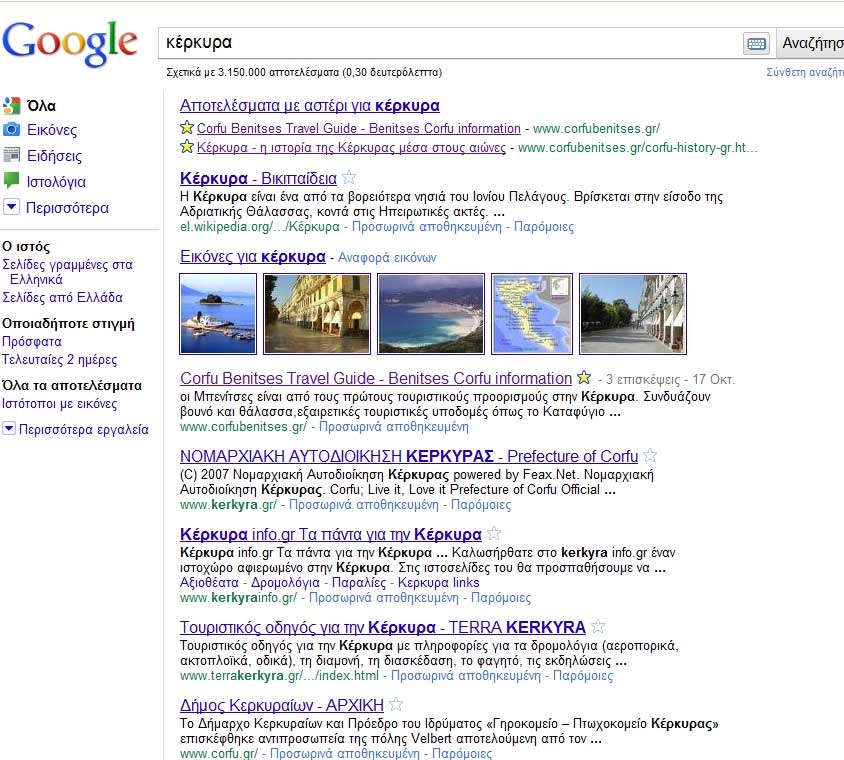The width and height of the screenshot is (844, 760).
Task: Click the Αναζήτηση search button
Action: pos(810,43)
